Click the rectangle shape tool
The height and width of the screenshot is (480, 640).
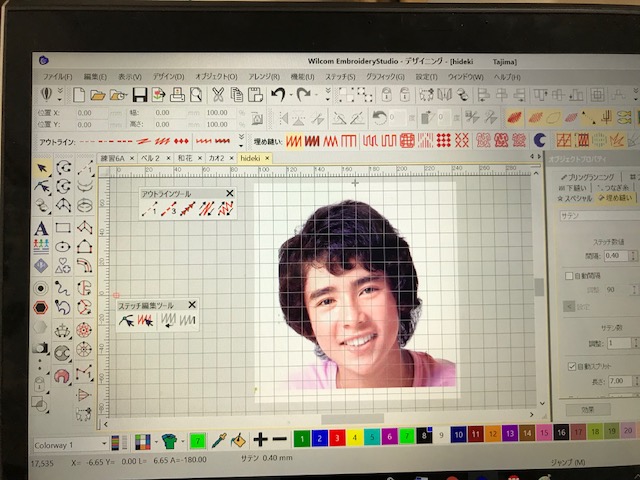63,228
